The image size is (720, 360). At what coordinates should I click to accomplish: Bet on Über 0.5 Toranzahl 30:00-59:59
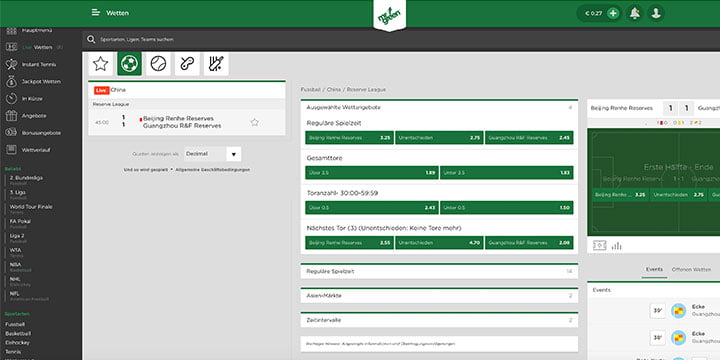(372, 208)
